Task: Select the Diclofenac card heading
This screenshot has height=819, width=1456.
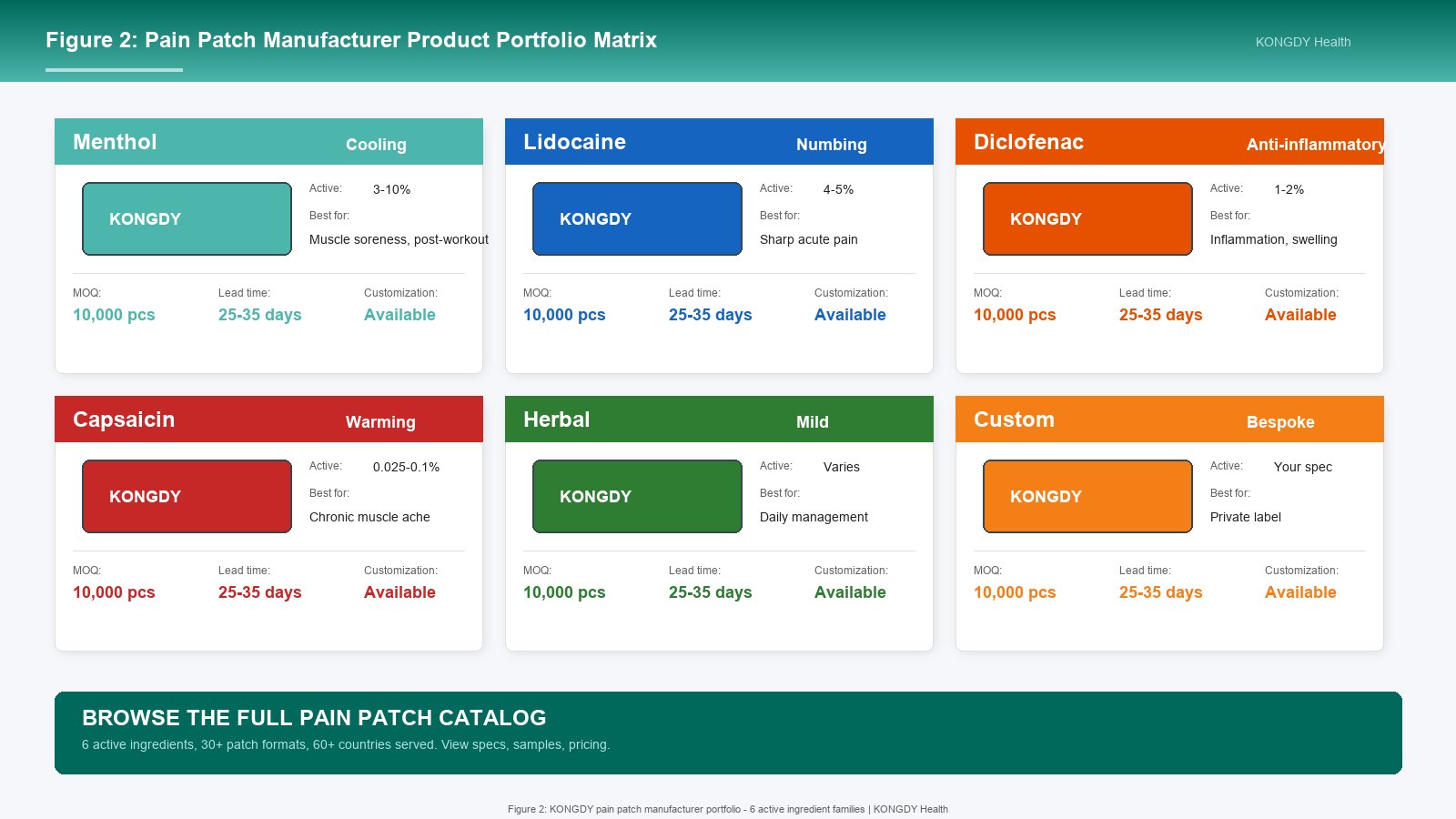Action: (x=1028, y=142)
